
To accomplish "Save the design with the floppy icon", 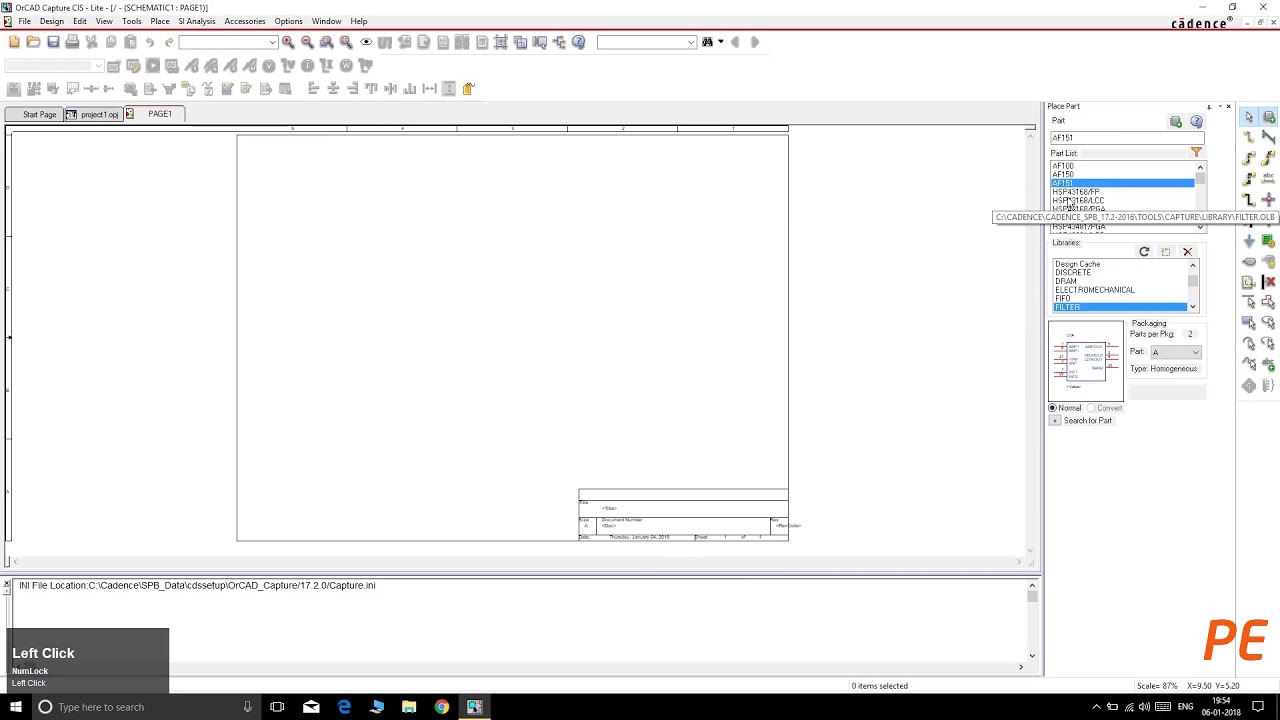I will tap(53, 42).
